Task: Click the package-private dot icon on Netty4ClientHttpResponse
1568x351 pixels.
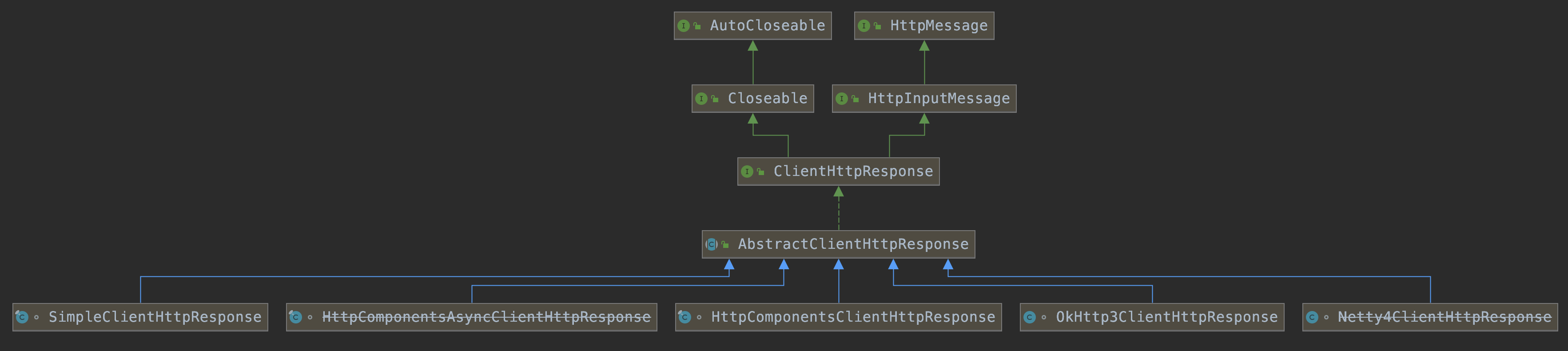Action: click(1326, 318)
